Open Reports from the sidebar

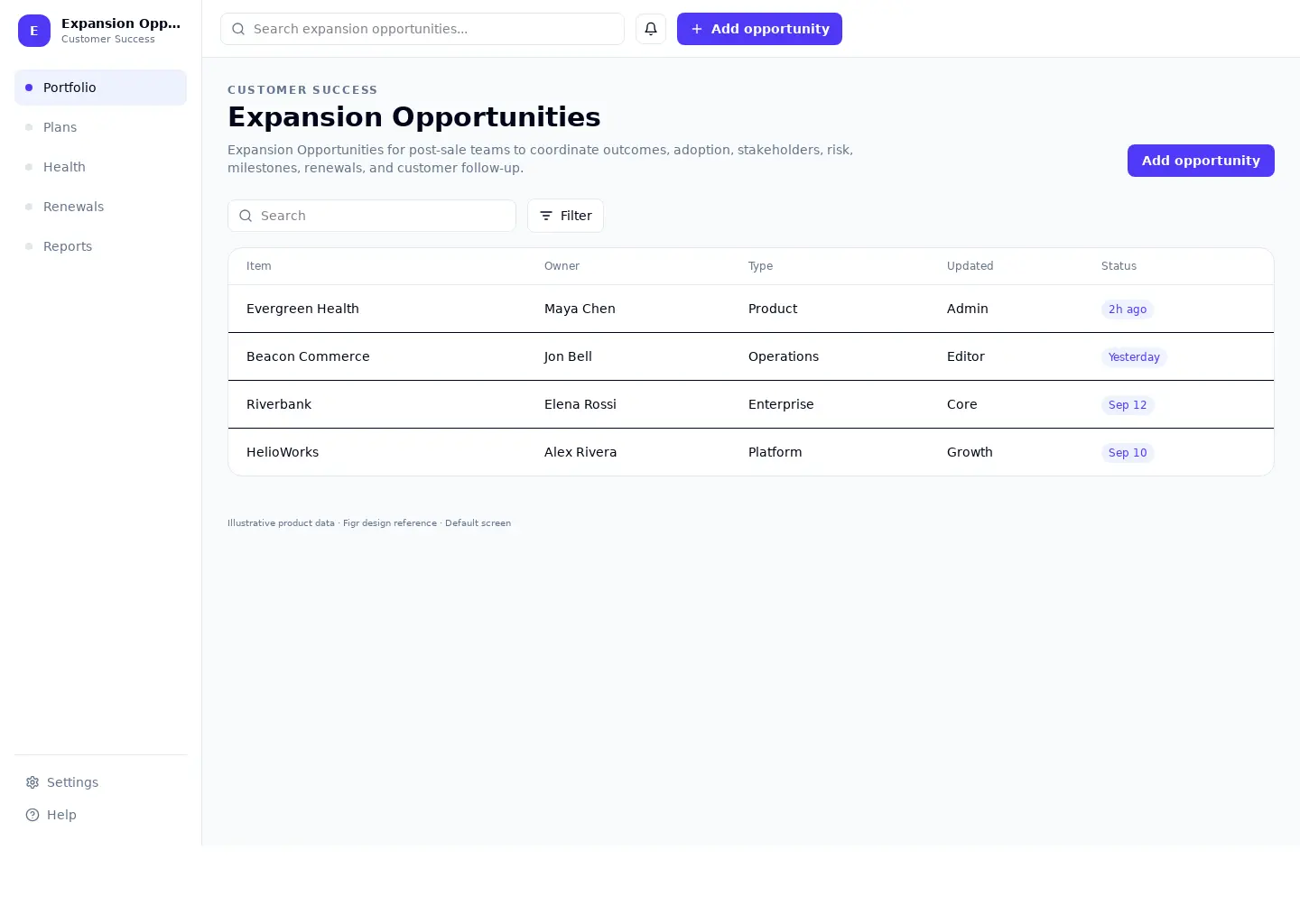[100, 246]
